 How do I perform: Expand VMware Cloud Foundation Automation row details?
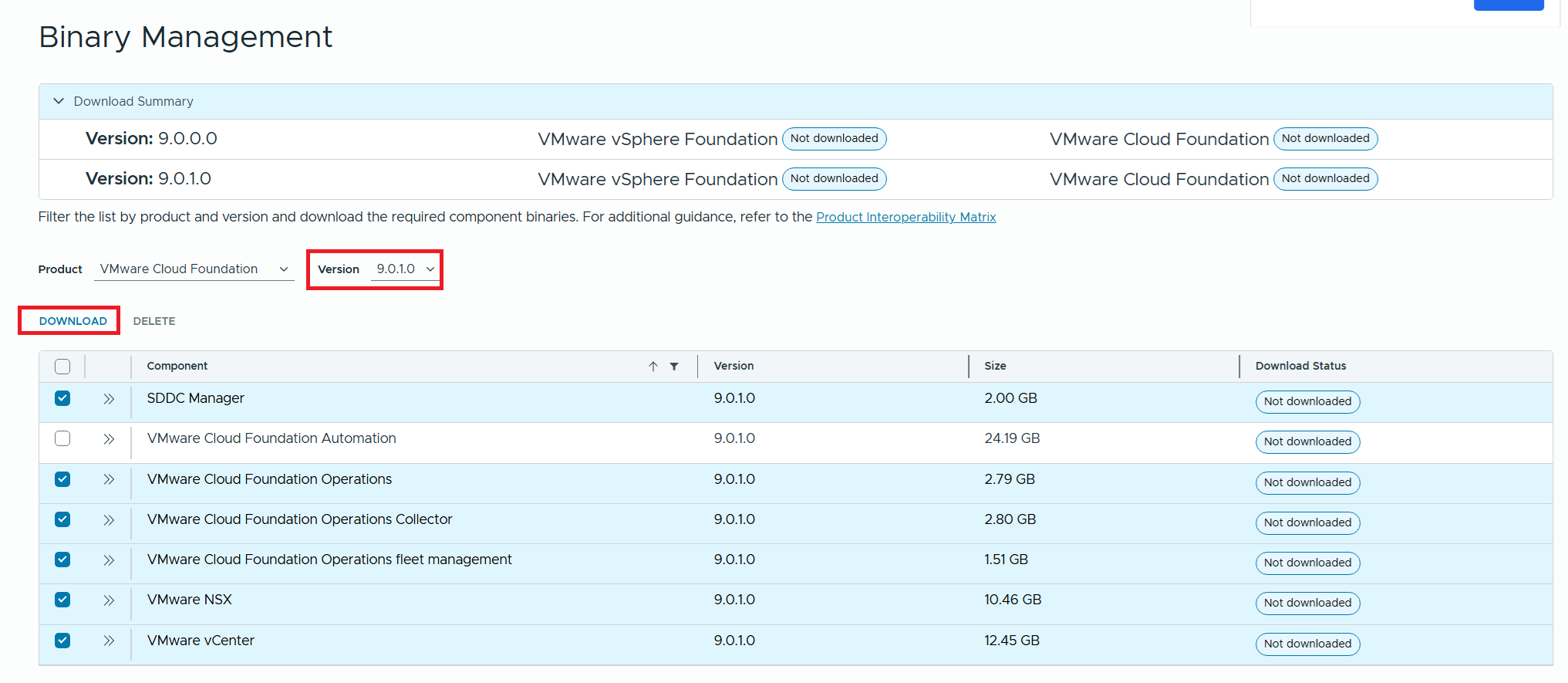(109, 439)
